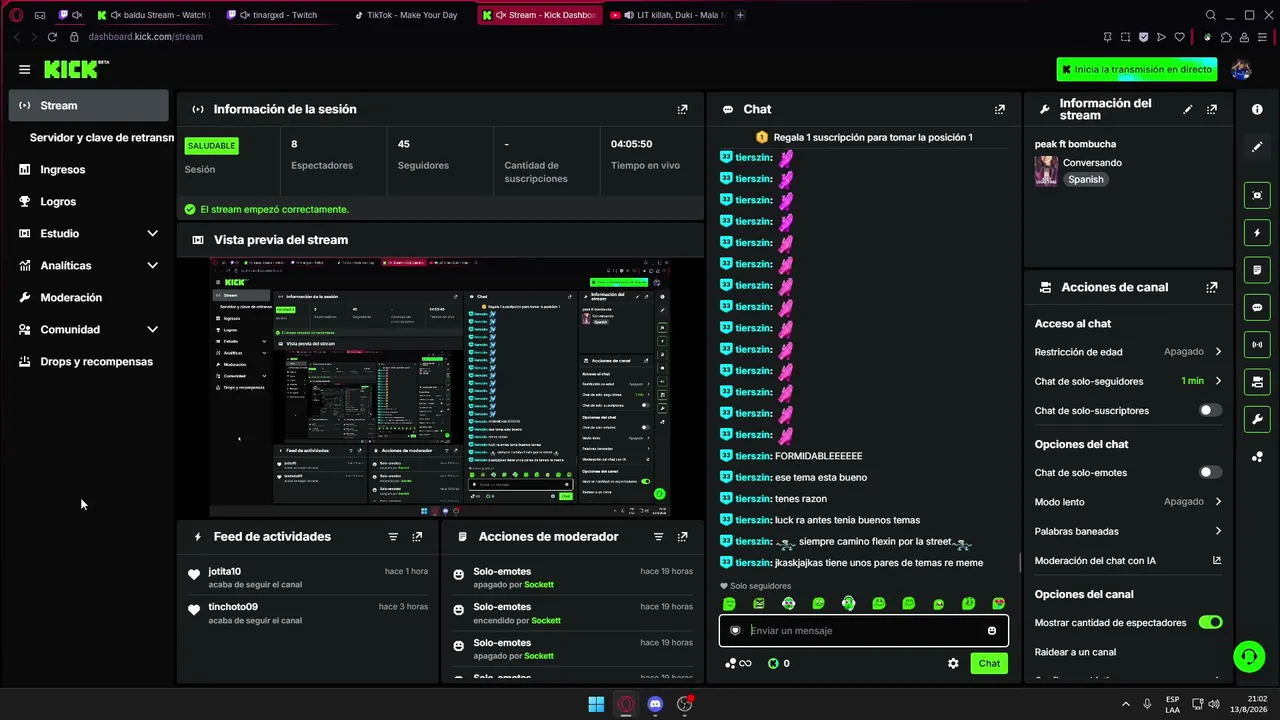This screenshot has width=1280, height=720.
Task: Toggle the wrench stream info widget icon
Action: [1257, 419]
